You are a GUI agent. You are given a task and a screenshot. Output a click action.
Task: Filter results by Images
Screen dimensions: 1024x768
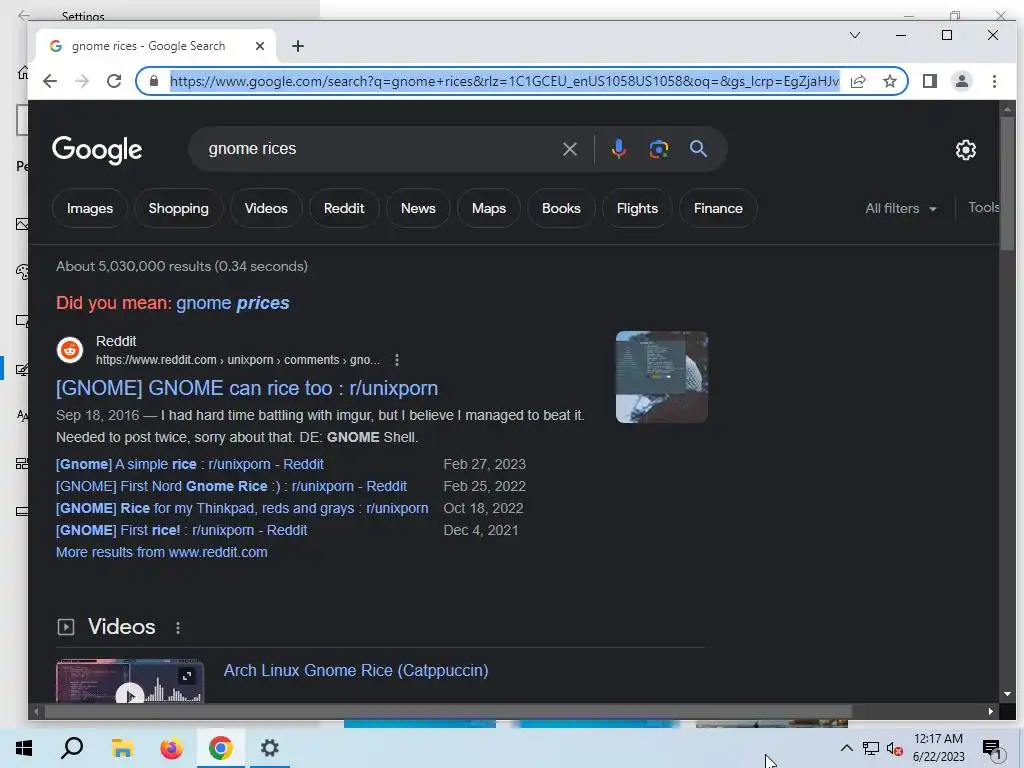click(x=89, y=208)
